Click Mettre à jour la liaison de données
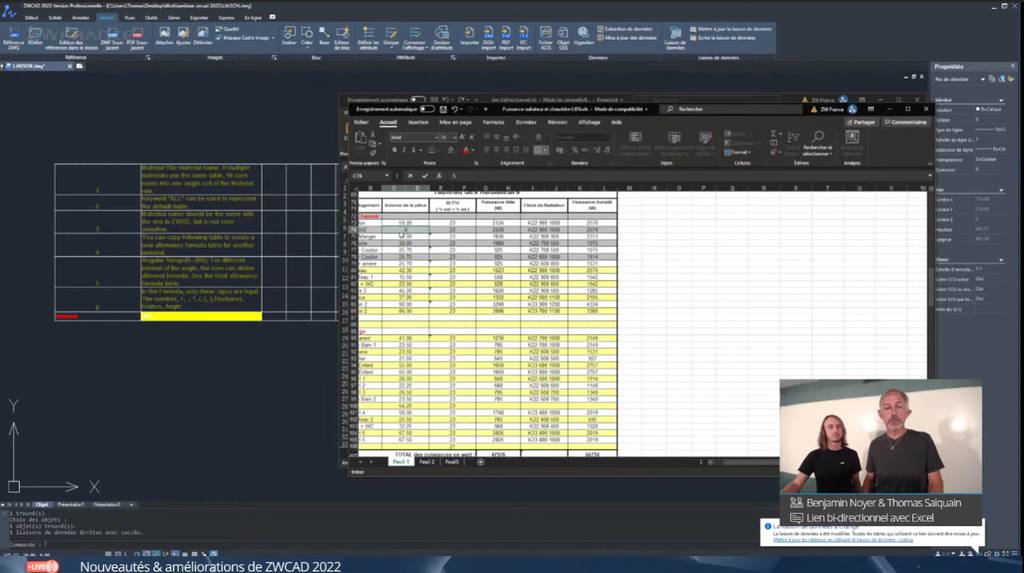This screenshot has height=573, width=1024. (731, 29)
